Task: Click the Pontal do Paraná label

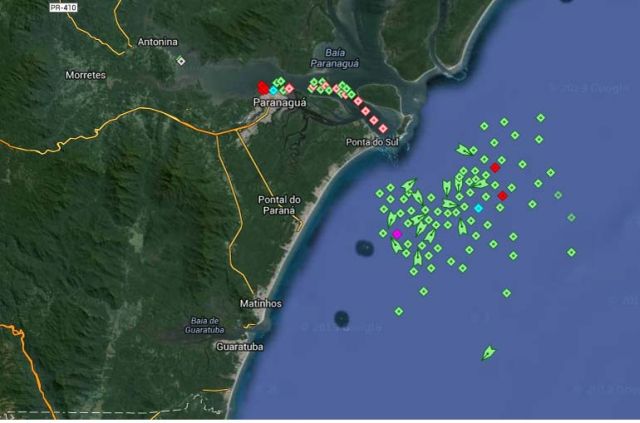Action: (279, 205)
